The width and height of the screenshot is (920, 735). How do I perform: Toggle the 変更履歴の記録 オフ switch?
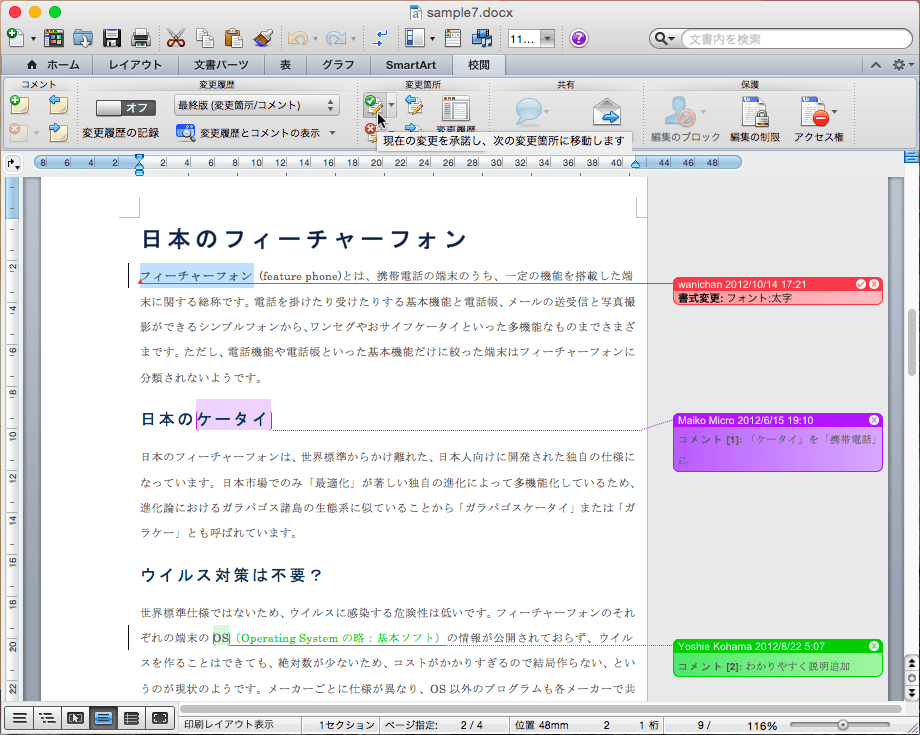(126, 107)
